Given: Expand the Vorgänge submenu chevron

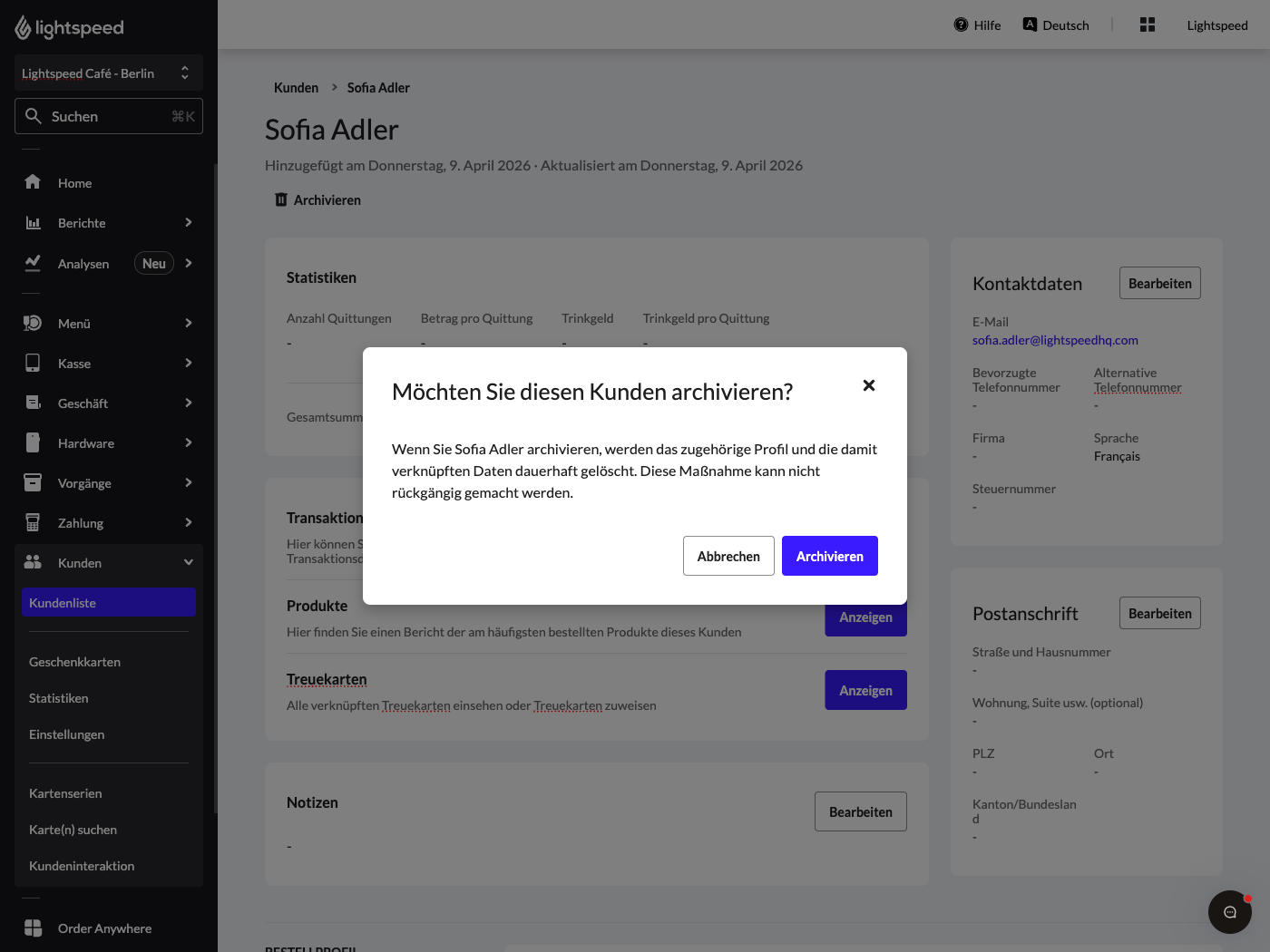Looking at the screenshot, I should (x=189, y=482).
